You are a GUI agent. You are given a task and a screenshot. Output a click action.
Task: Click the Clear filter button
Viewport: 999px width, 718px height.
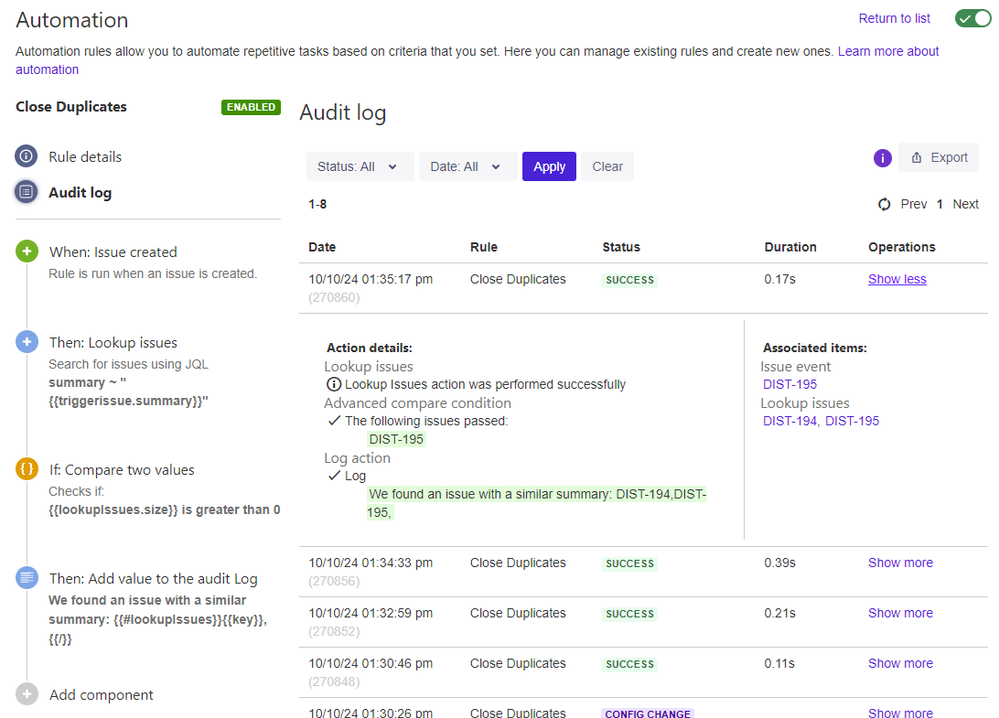[x=607, y=166]
